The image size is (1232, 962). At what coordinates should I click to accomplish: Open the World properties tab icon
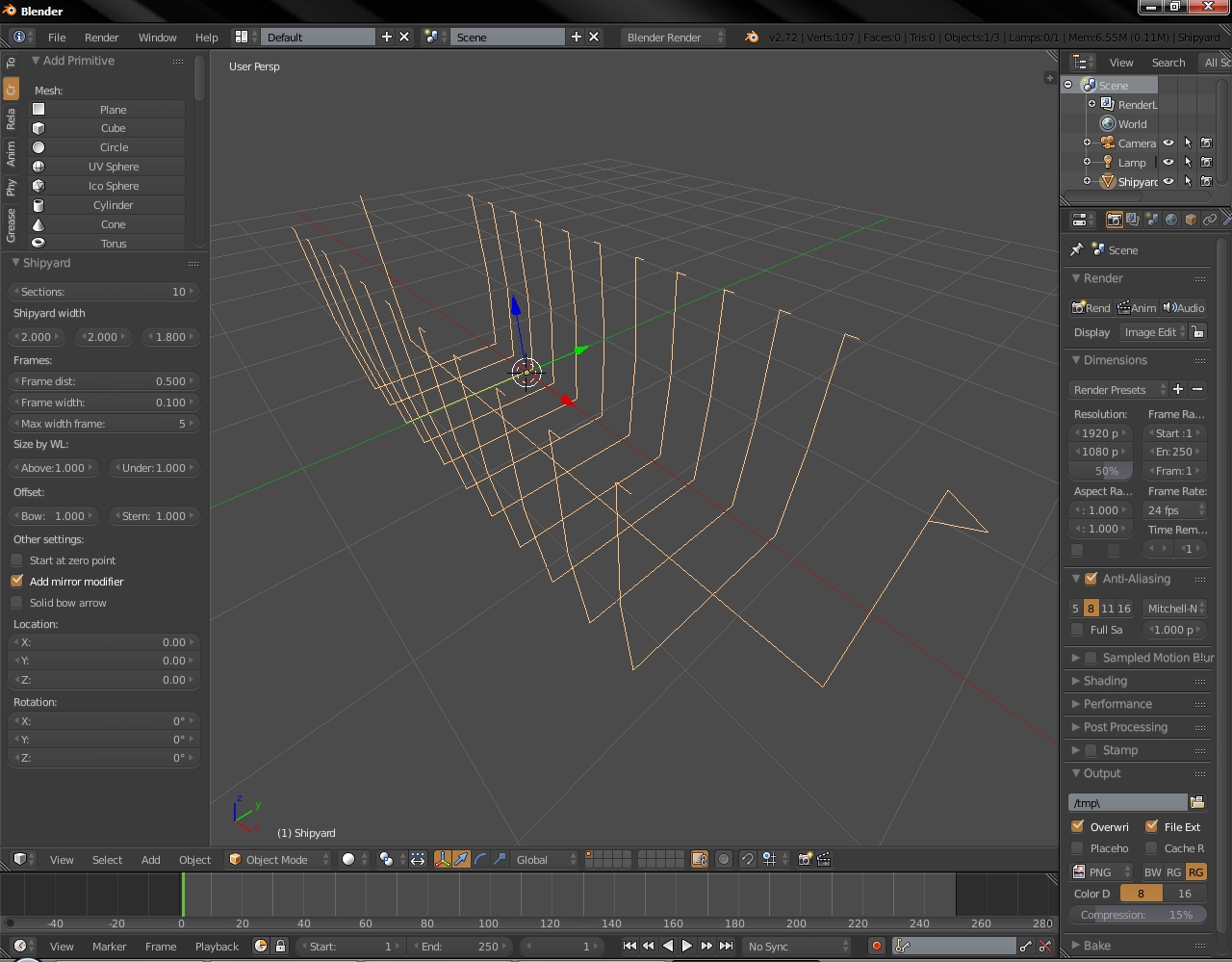[1171, 220]
